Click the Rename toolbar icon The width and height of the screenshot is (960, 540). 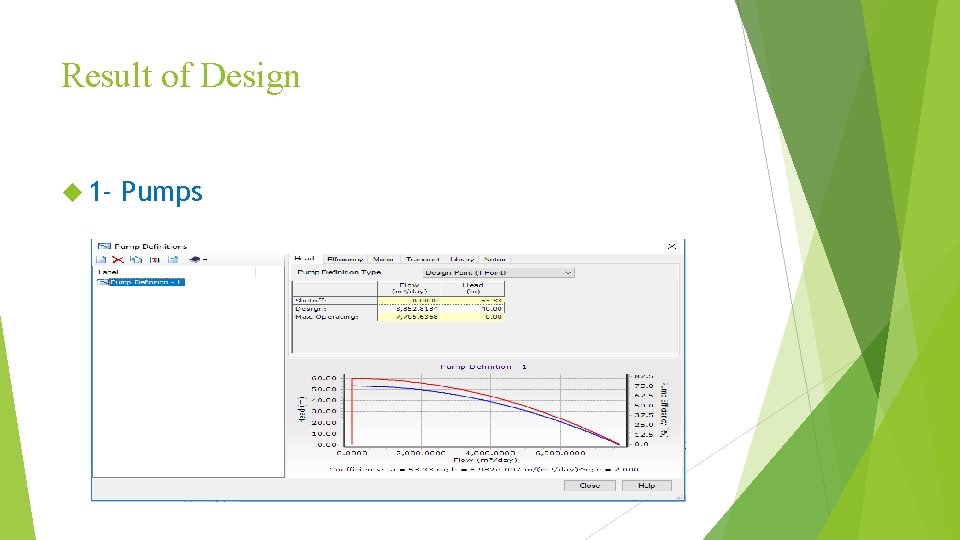pos(155,260)
